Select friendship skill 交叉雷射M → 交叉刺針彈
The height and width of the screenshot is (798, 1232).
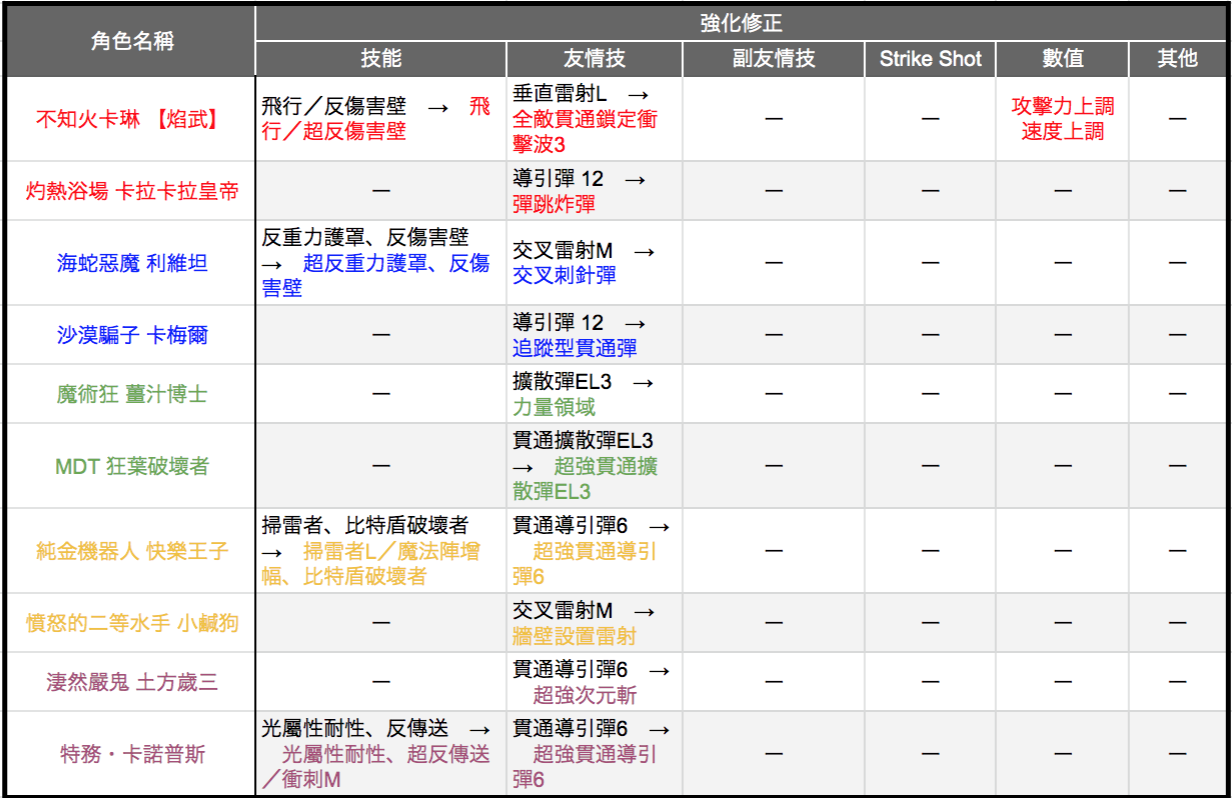[x=595, y=264]
